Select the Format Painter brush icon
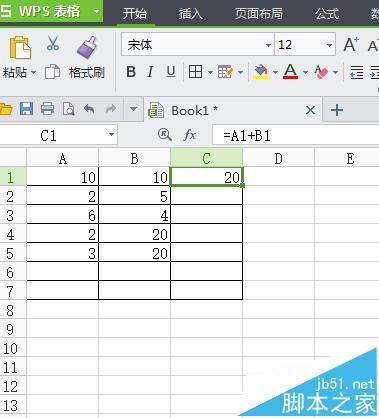Viewport: 379px width, 418px height. coord(87,47)
